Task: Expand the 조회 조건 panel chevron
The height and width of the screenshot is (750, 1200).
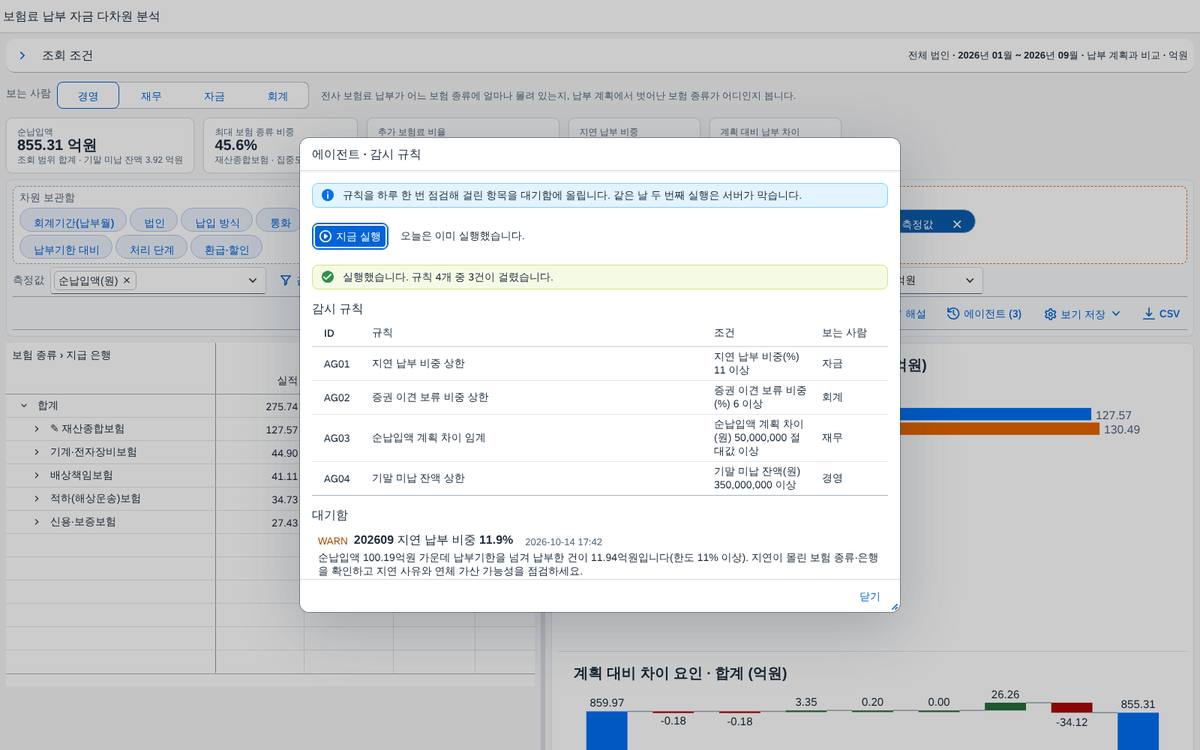Action: tap(22, 56)
